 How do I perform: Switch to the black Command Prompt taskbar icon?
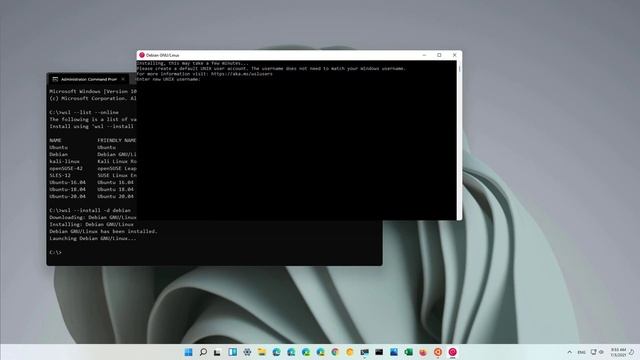[379, 352]
